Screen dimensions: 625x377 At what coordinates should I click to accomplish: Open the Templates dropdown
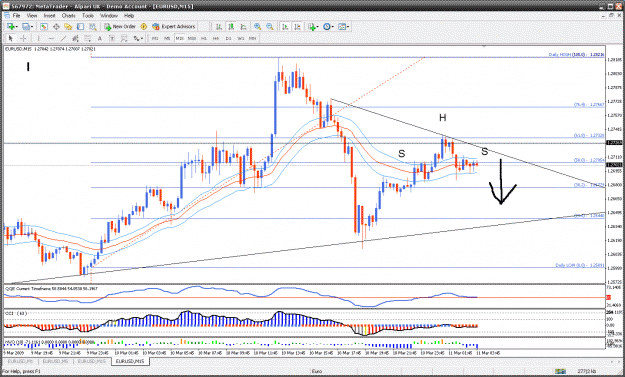pyautogui.click(x=344, y=27)
